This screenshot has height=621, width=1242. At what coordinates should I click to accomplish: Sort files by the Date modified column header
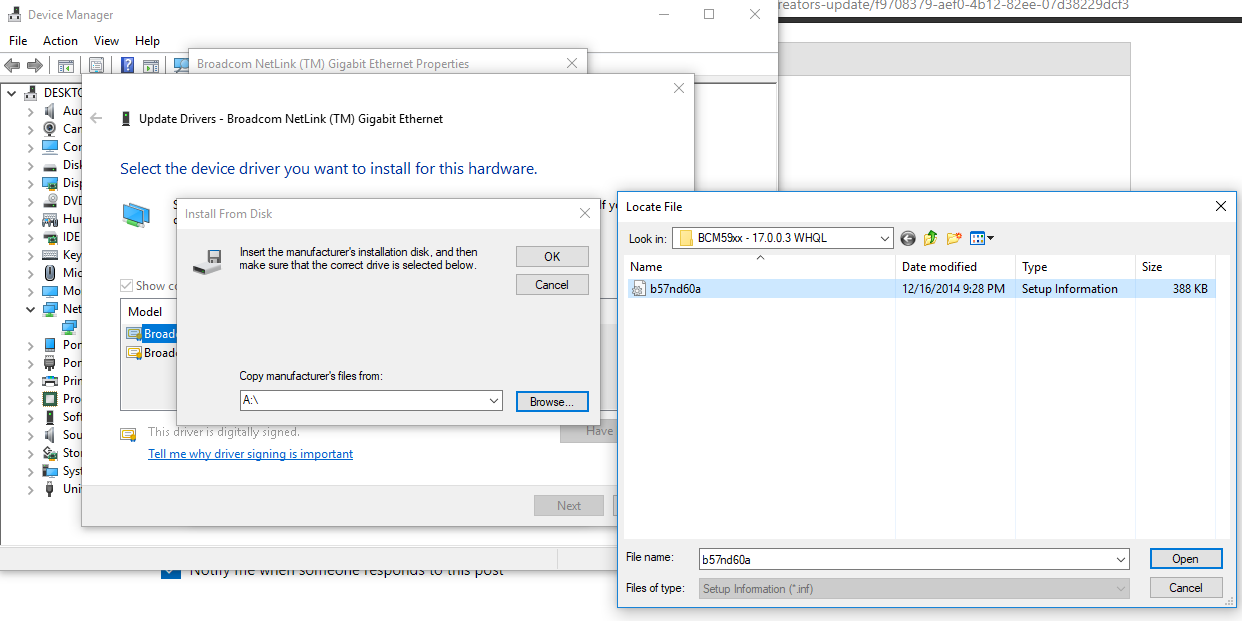tap(955, 267)
